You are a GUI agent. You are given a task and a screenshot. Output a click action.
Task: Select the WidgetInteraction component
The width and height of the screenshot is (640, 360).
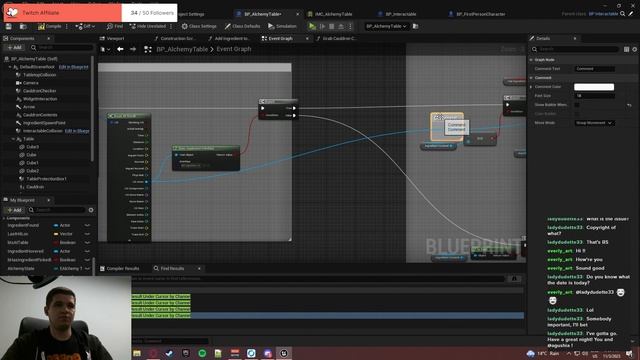(x=40, y=99)
